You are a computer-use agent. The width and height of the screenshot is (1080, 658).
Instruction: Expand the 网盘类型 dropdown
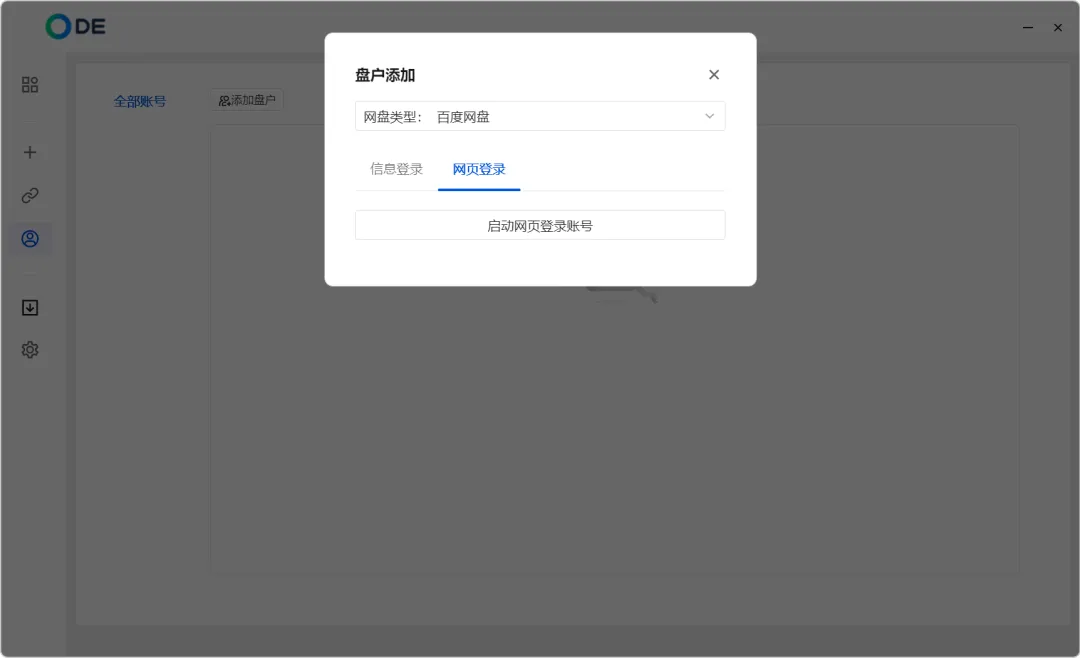point(540,116)
